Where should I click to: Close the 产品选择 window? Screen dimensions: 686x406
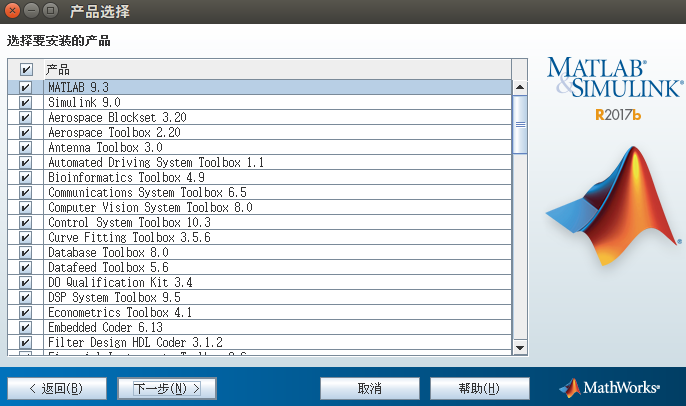point(12,10)
